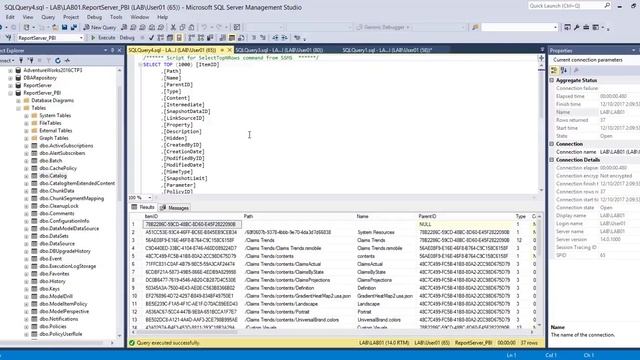Toggle Results to Grid icon
The image size is (640, 360).
(231, 38)
